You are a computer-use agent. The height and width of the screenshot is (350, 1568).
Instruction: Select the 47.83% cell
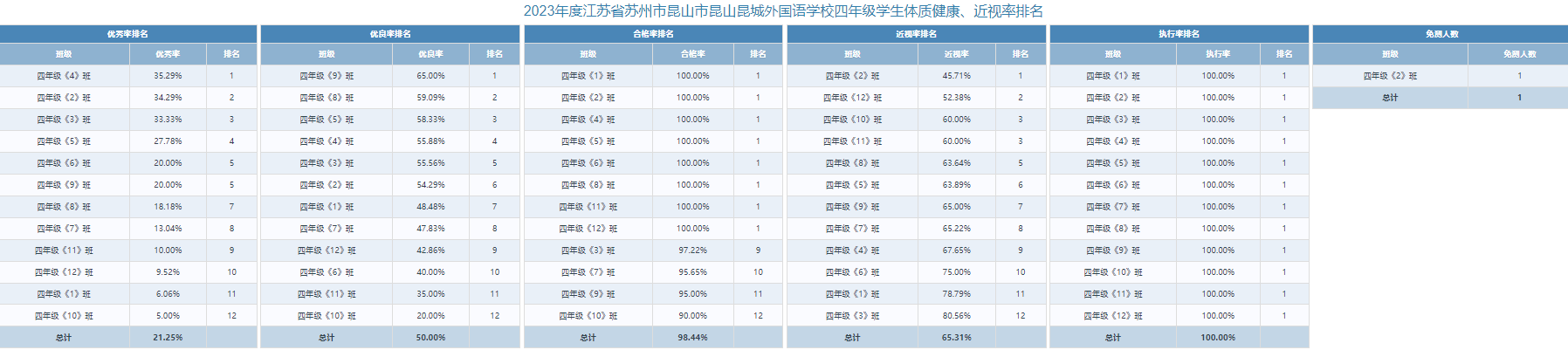pyautogui.click(x=430, y=229)
